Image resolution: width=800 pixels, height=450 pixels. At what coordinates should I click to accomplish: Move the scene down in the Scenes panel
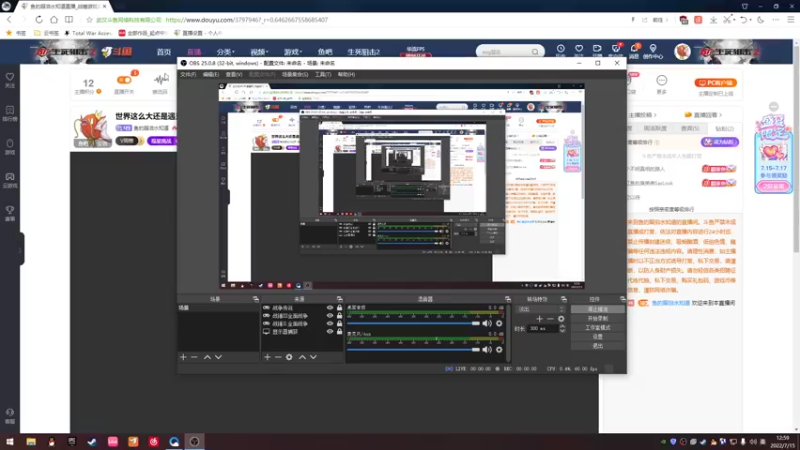pyautogui.click(x=218, y=357)
